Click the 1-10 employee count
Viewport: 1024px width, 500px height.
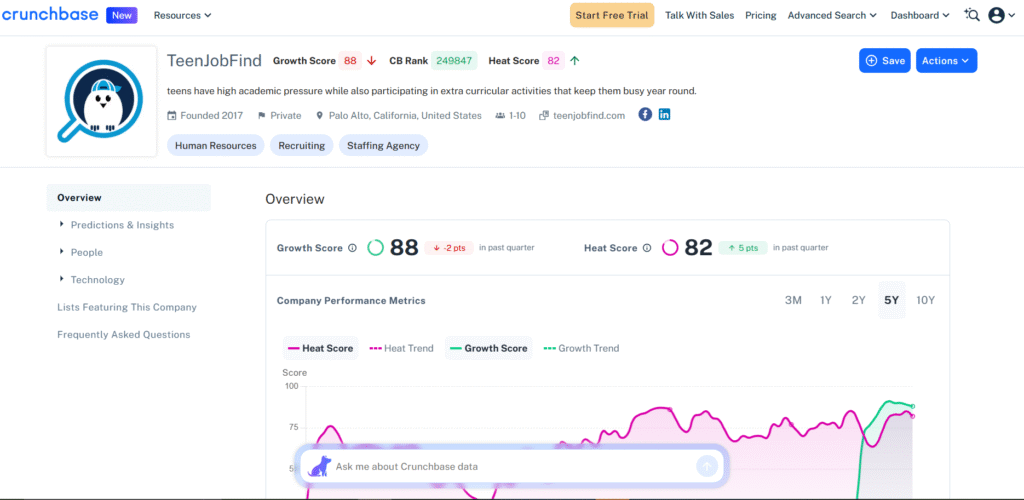pos(517,116)
